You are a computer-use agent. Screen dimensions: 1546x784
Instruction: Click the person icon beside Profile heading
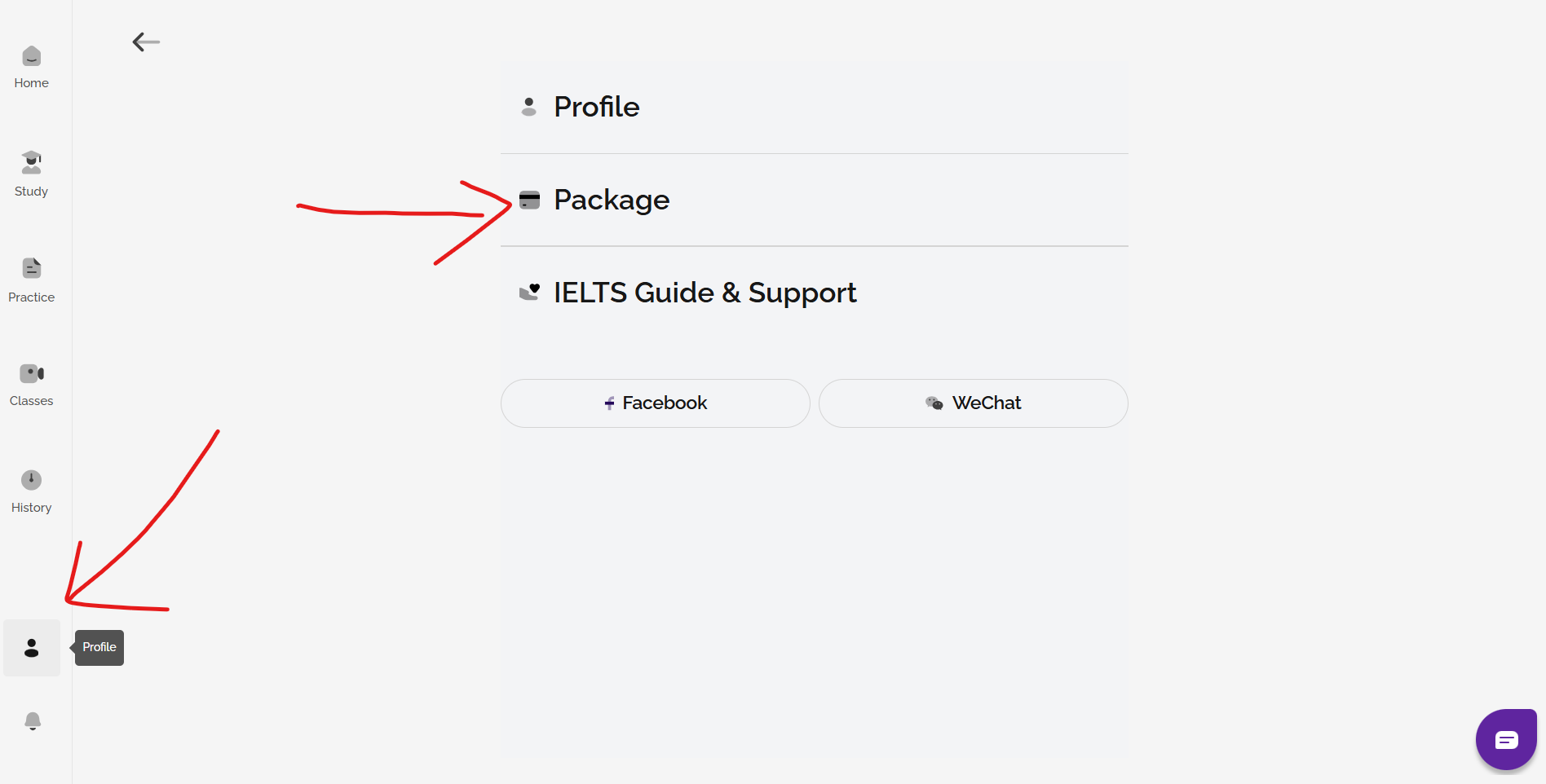[528, 107]
